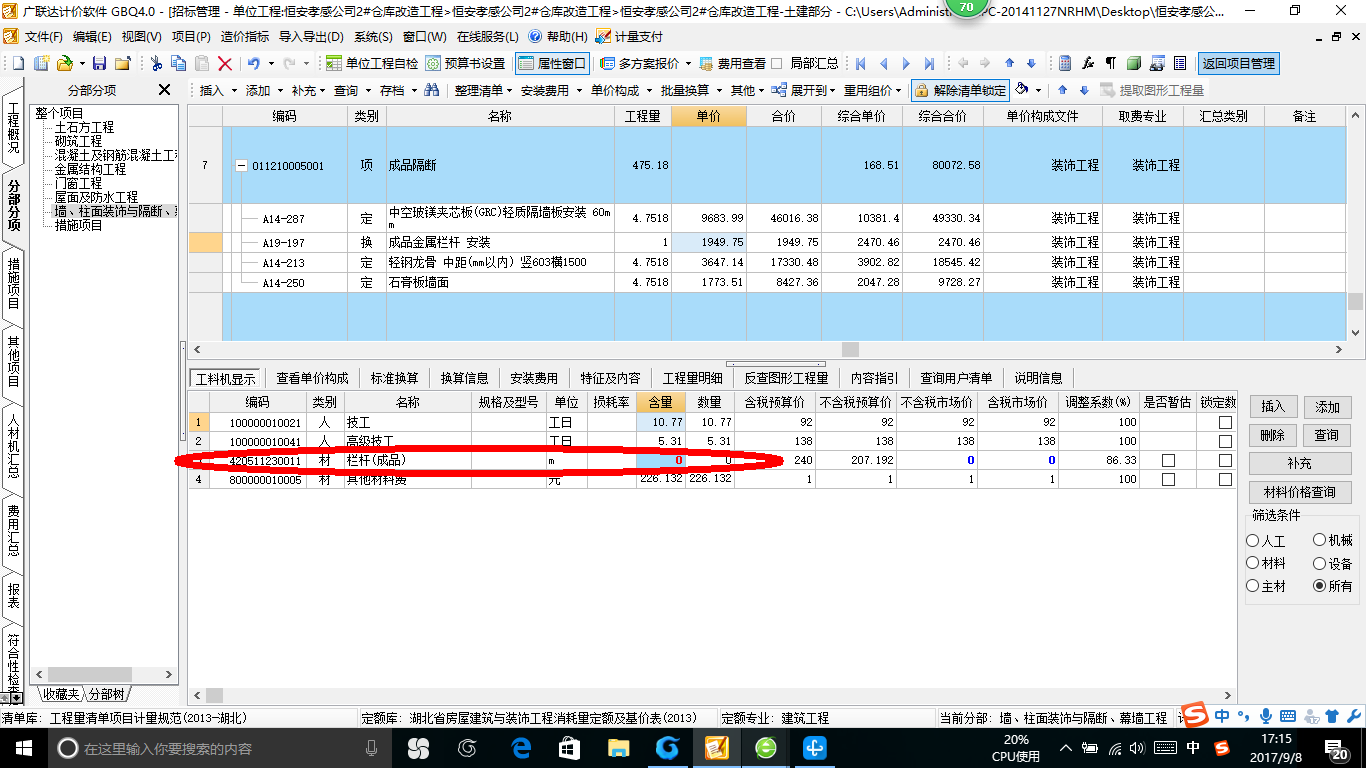Screen dimensions: 1366x768
Task: Toggle the 局部汇总 checkbox
Action: [777, 63]
